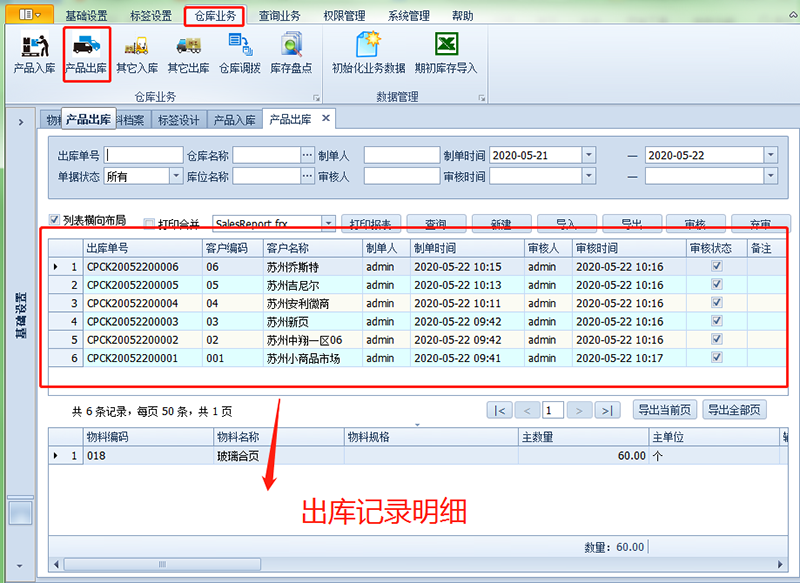Toggle 打印合并 checkbox

(149, 223)
